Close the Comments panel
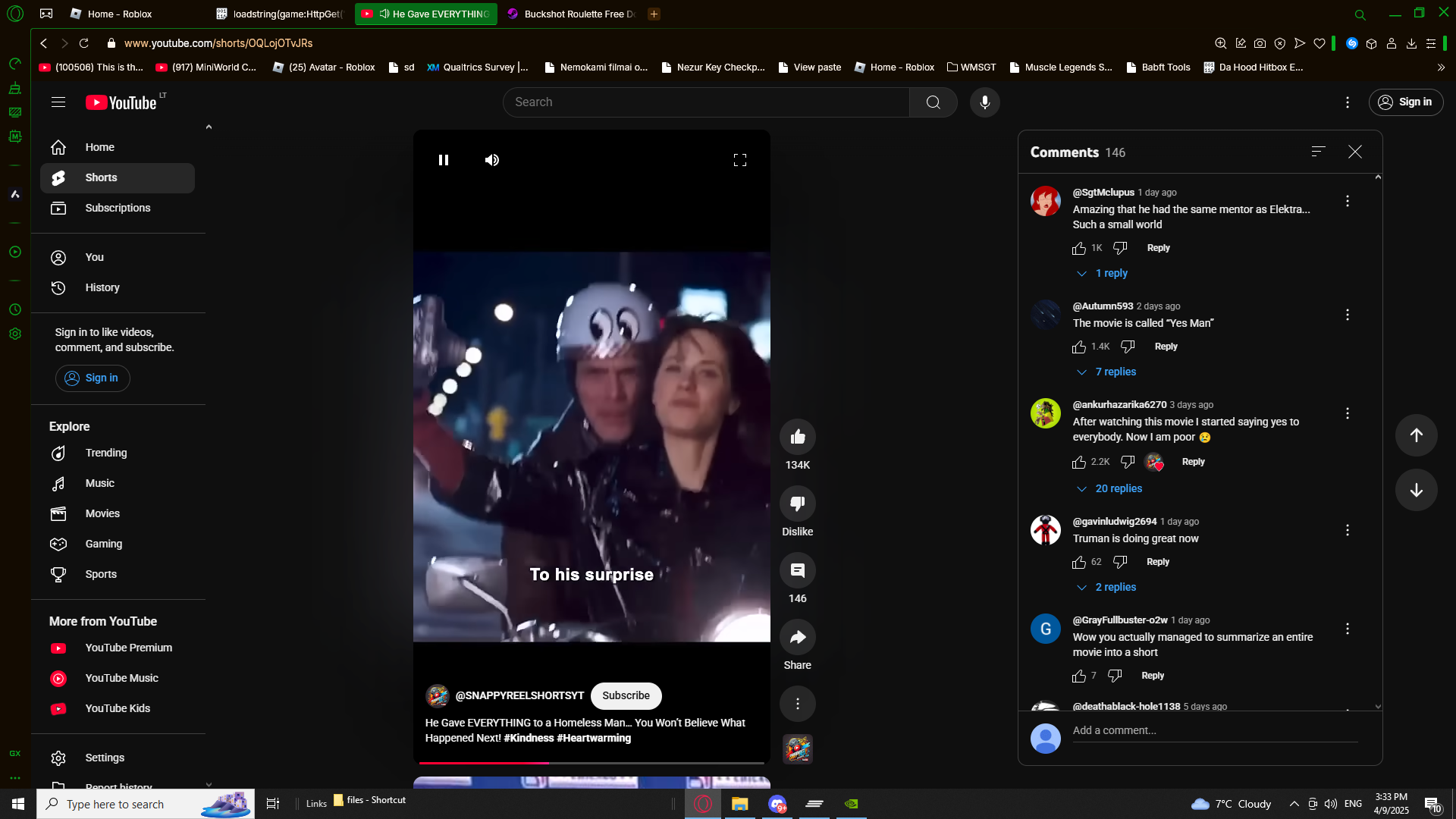The width and height of the screenshot is (1456, 819). coord(1355,152)
